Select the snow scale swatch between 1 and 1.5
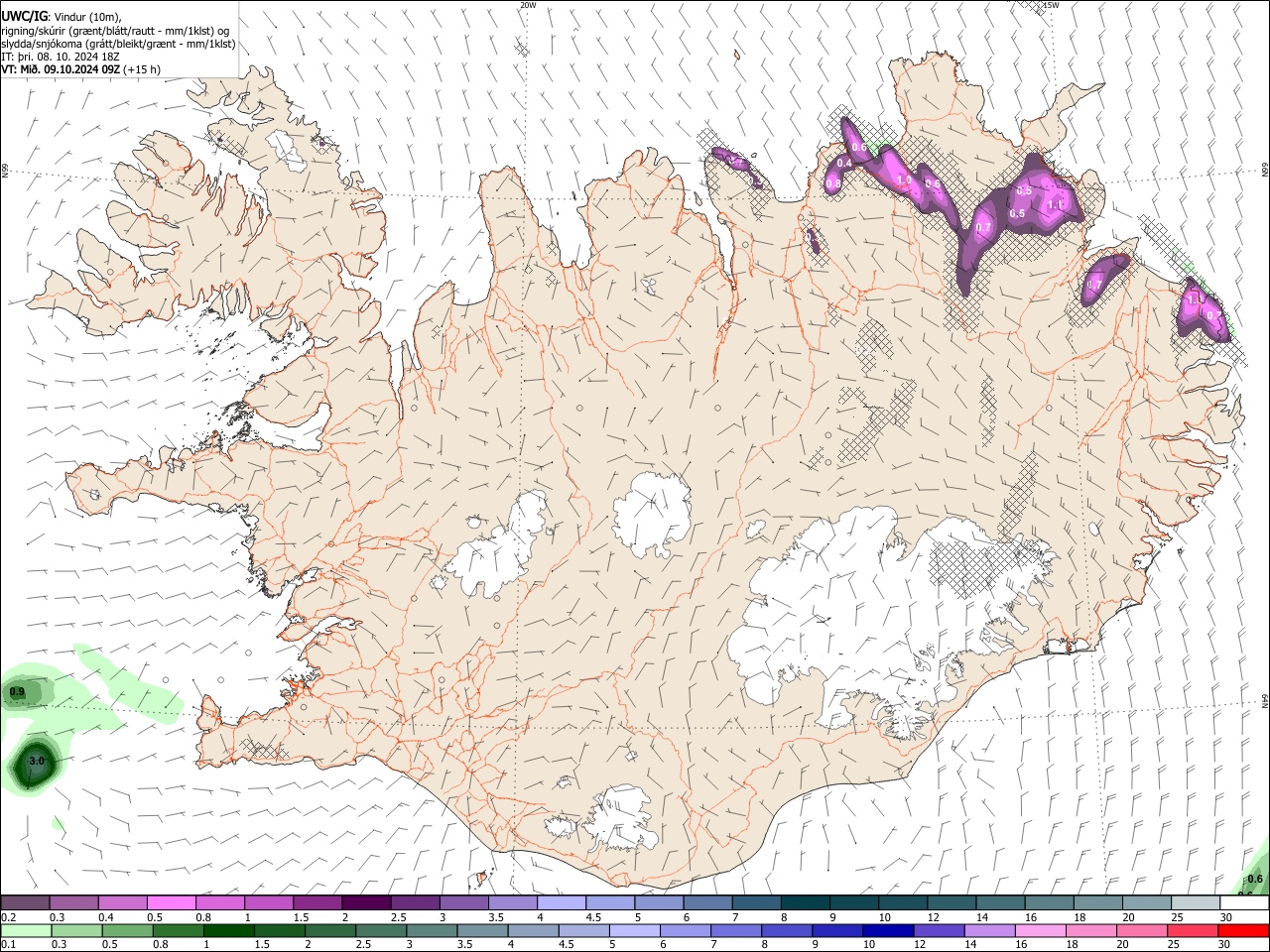This screenshot has height=952, width=1270. (268, 902)
